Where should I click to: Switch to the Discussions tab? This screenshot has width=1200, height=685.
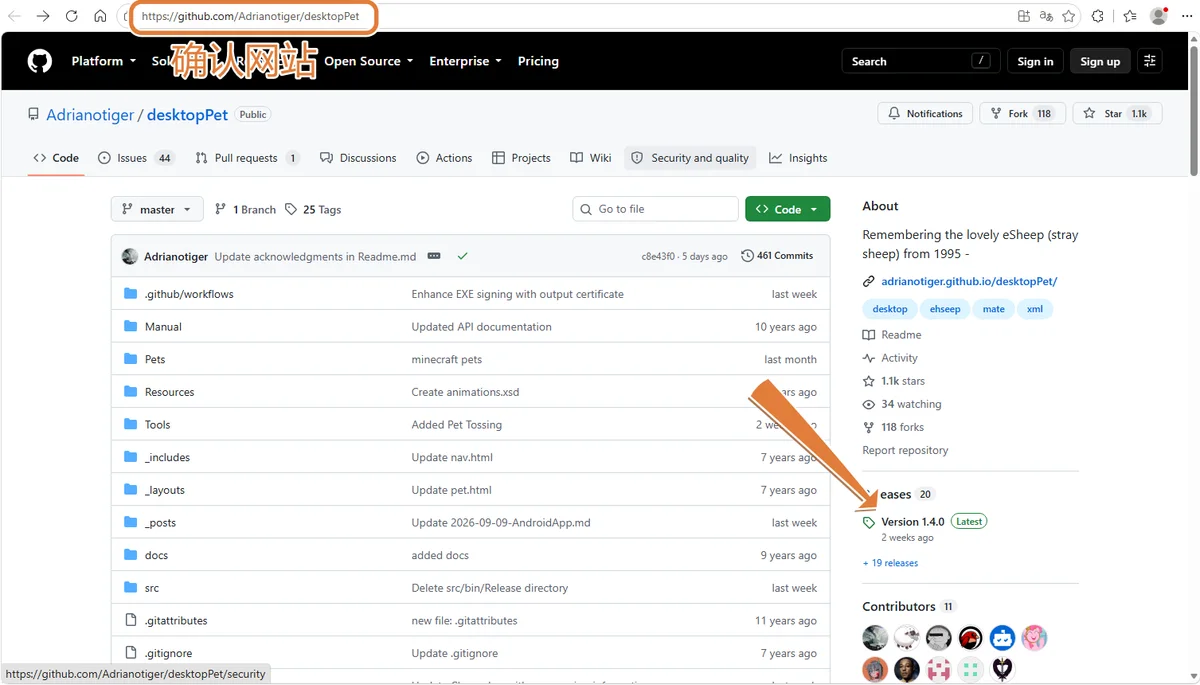(x=358, y=158)
